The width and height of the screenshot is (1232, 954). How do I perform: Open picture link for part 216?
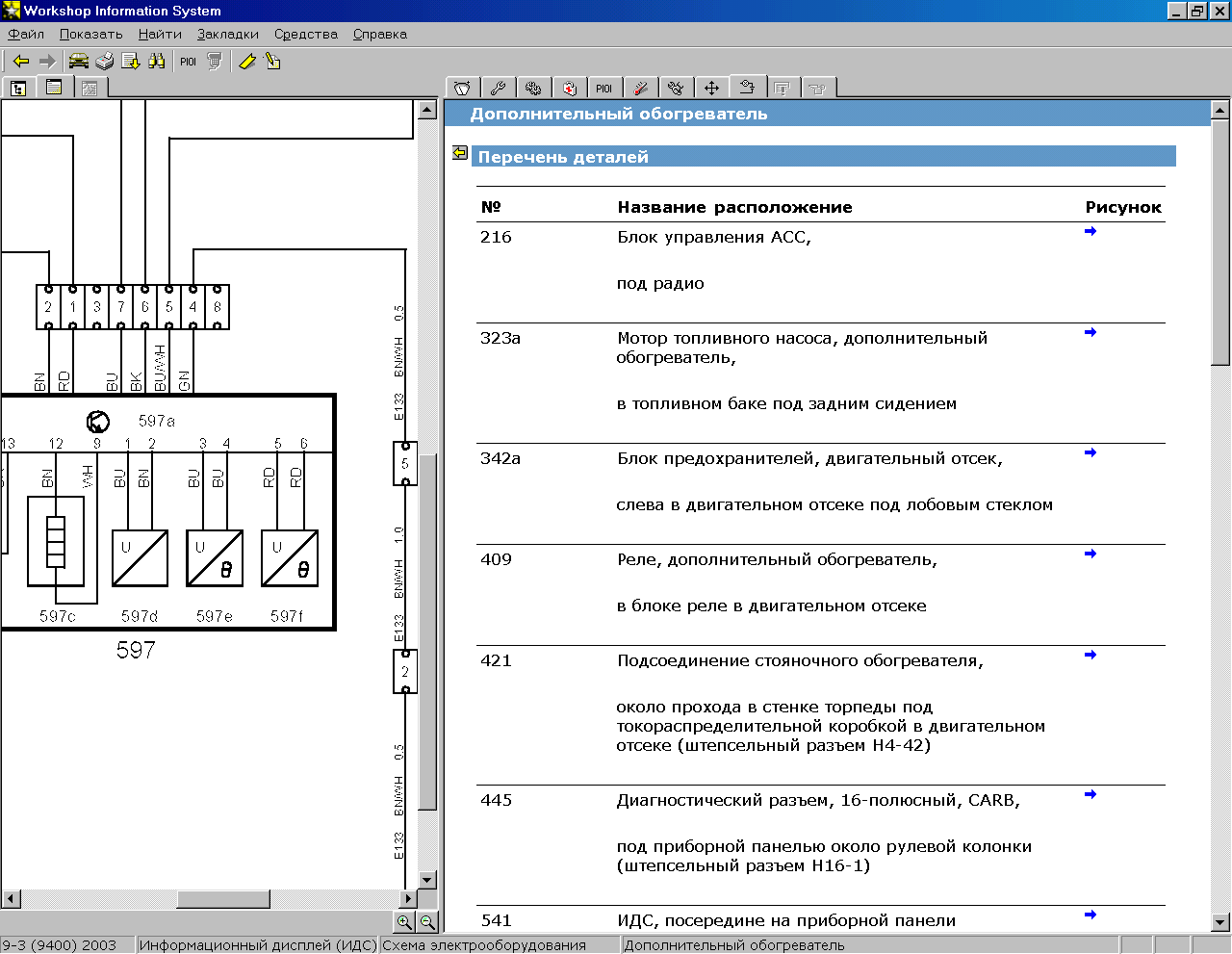(1090, 231)
